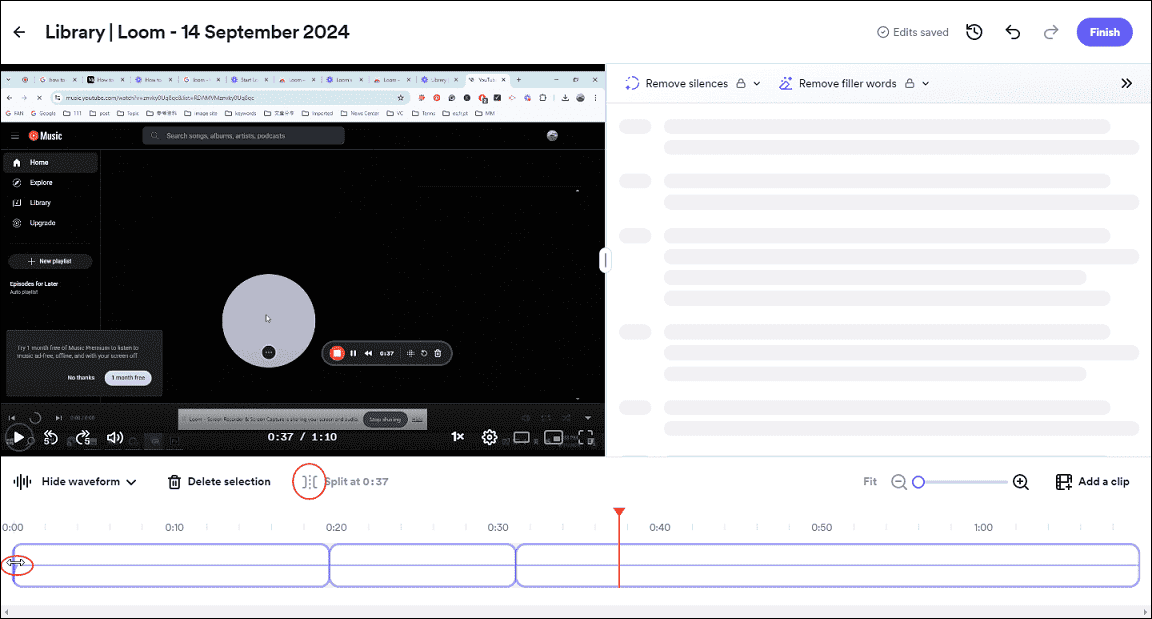1152x619 pixels.
Task: Go back using the top-left arrow
Action: coord(19,32)
